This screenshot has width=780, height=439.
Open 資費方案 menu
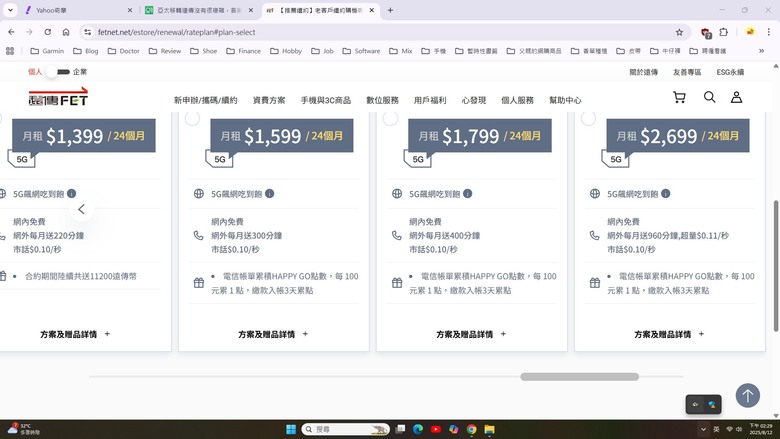coord(269,100)
